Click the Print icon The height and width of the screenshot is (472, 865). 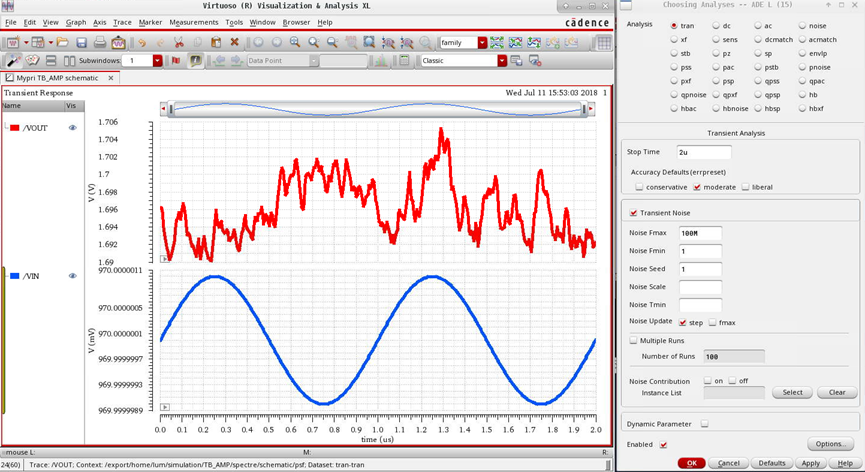pos(100,42)
